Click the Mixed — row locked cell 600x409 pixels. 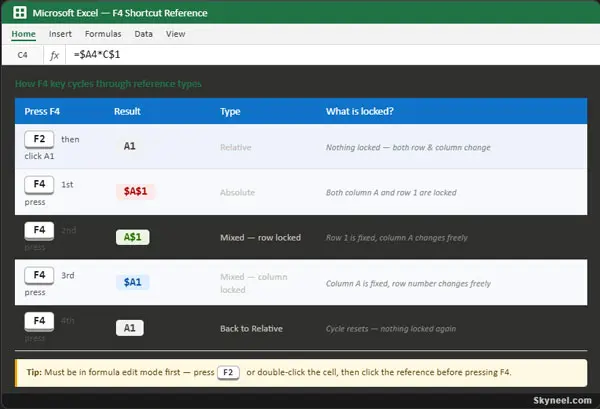click(260, 238)
